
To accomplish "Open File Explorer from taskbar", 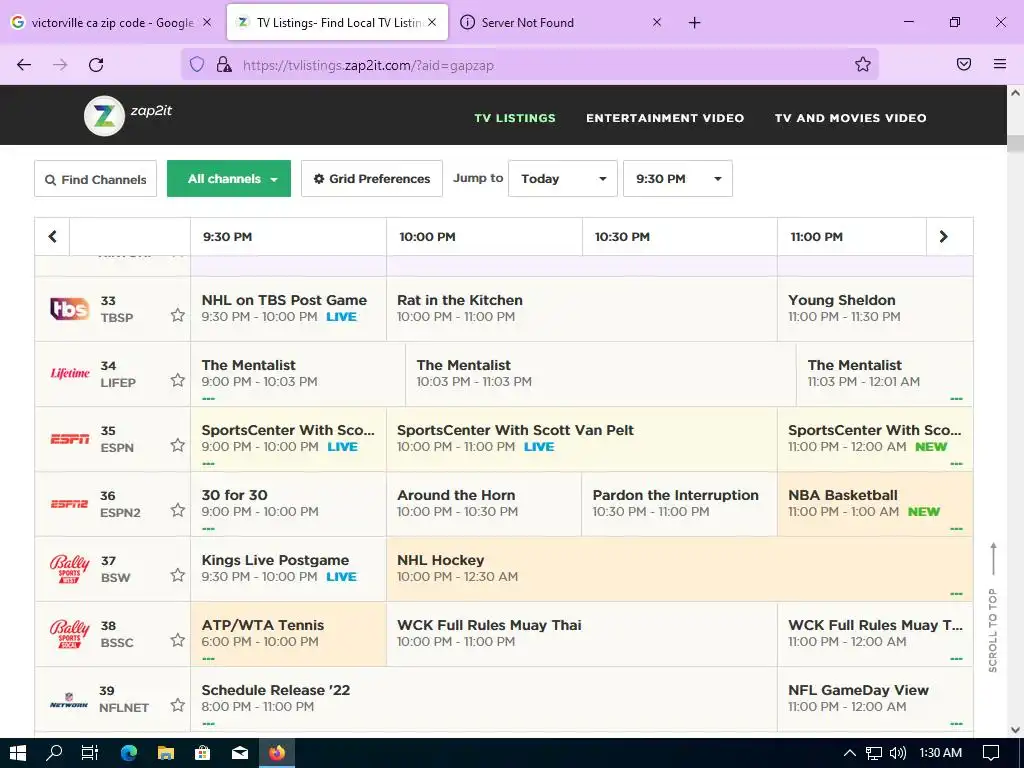I will pyautogui.click(x=166, y=753).
